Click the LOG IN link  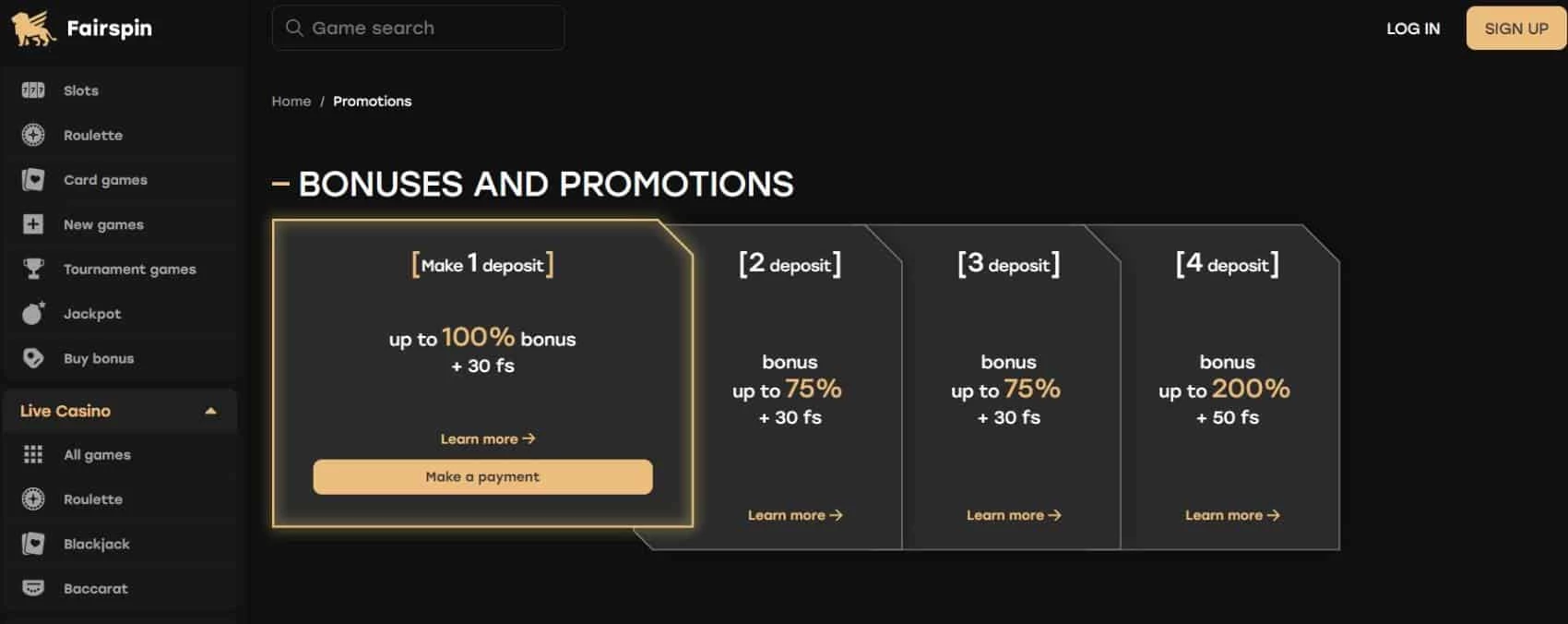(x=1413, y=29)
